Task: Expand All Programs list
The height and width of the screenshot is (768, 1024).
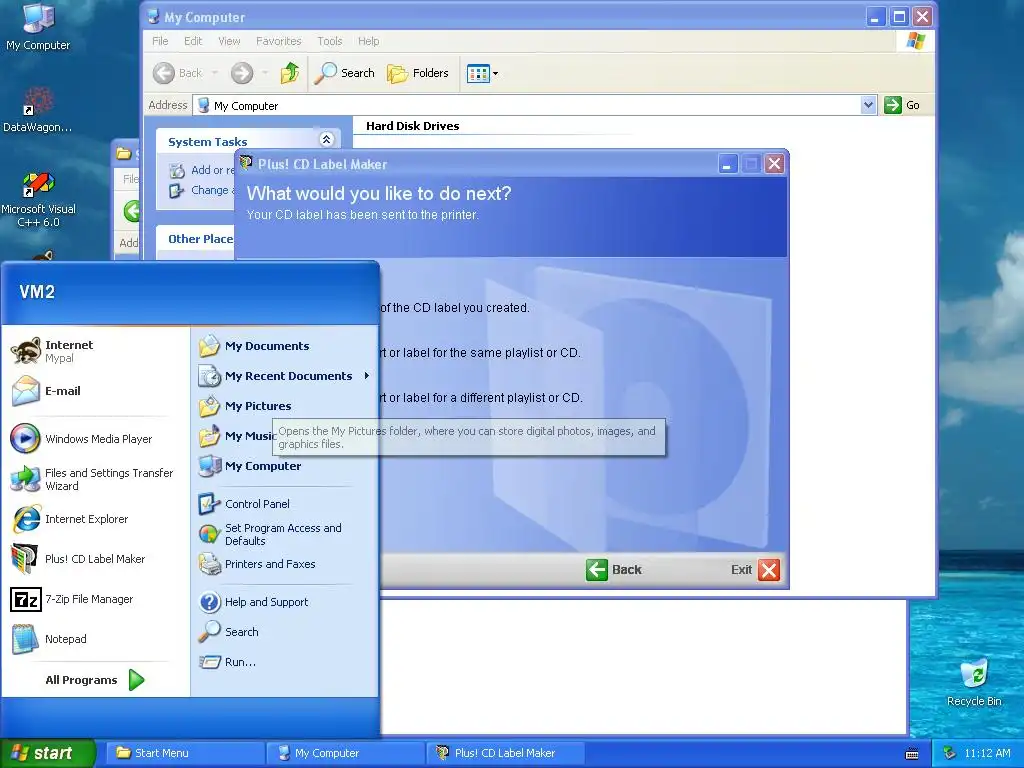Action: [x=95, y=680]
